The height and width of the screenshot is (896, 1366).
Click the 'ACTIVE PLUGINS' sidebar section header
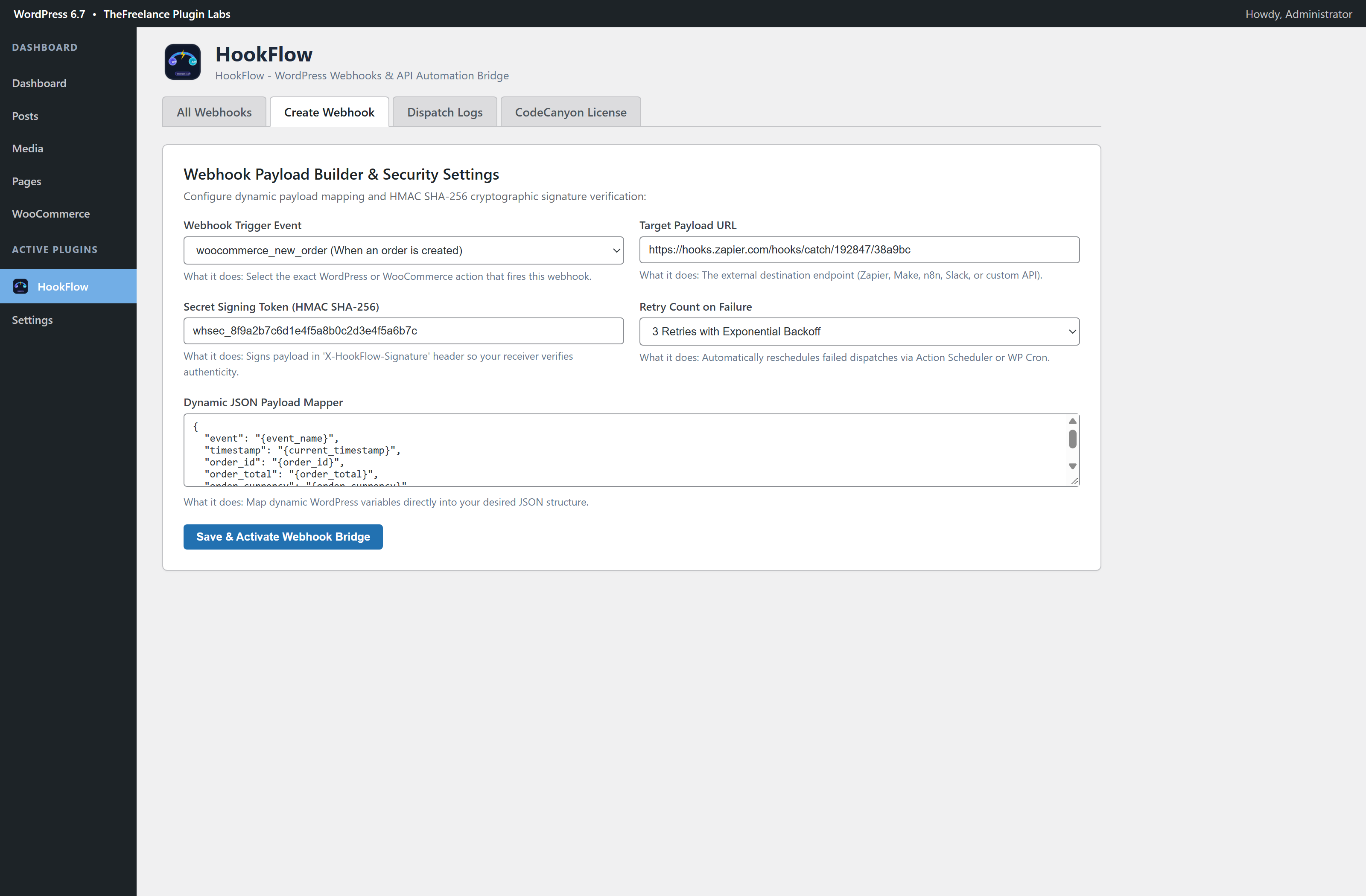[x=55, y=250]
